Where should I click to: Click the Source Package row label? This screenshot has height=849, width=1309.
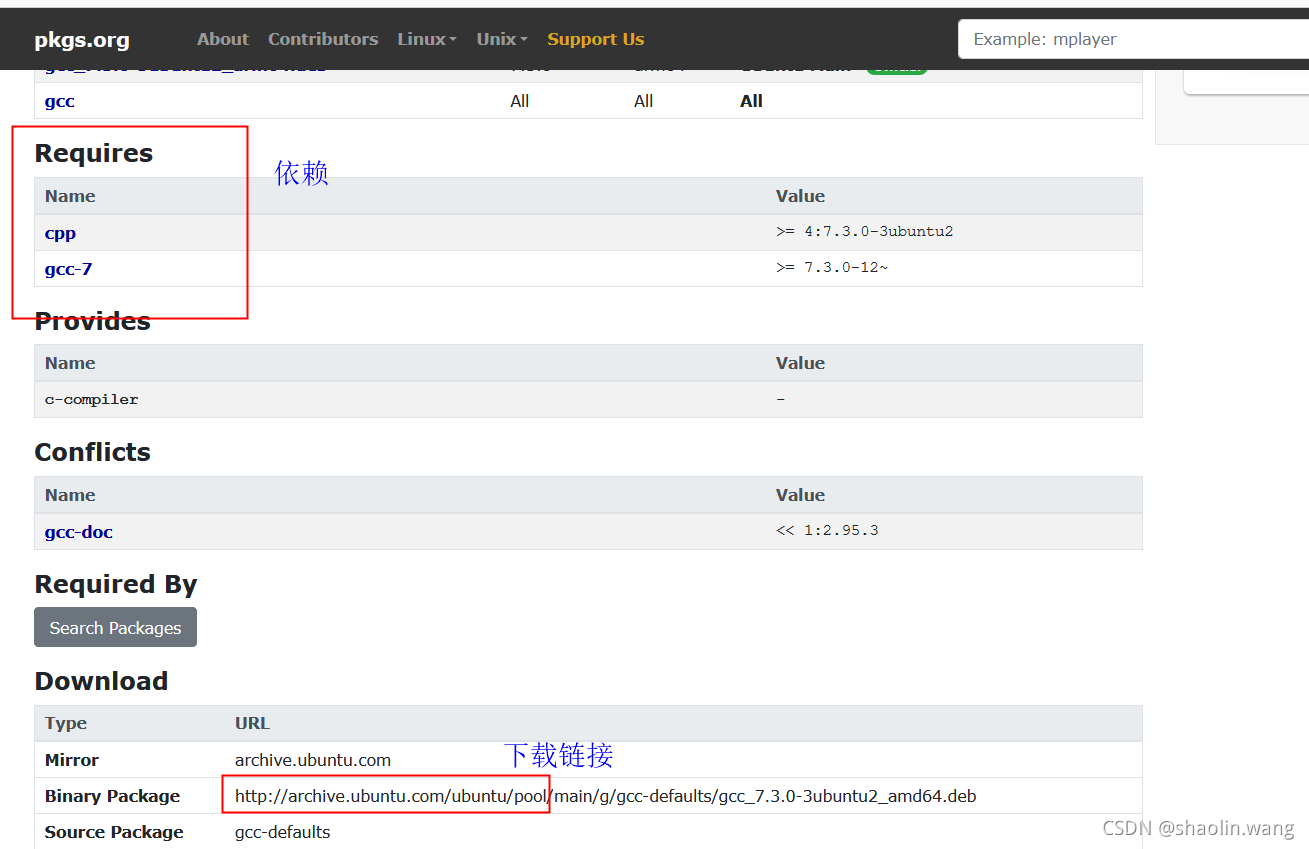pos(114,832)
